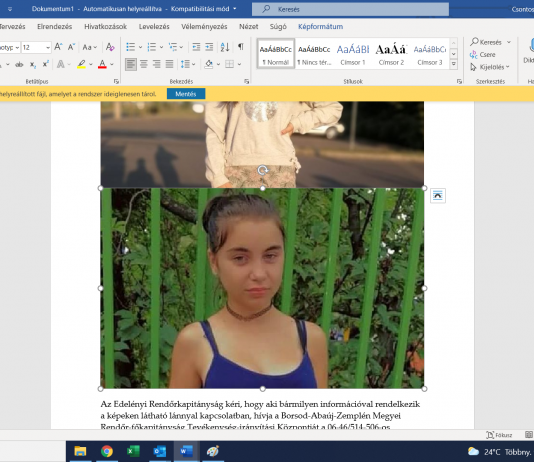Launch Google Chrome from the taskbar
The height and width of the screenshot is (462, 534).
107,451
